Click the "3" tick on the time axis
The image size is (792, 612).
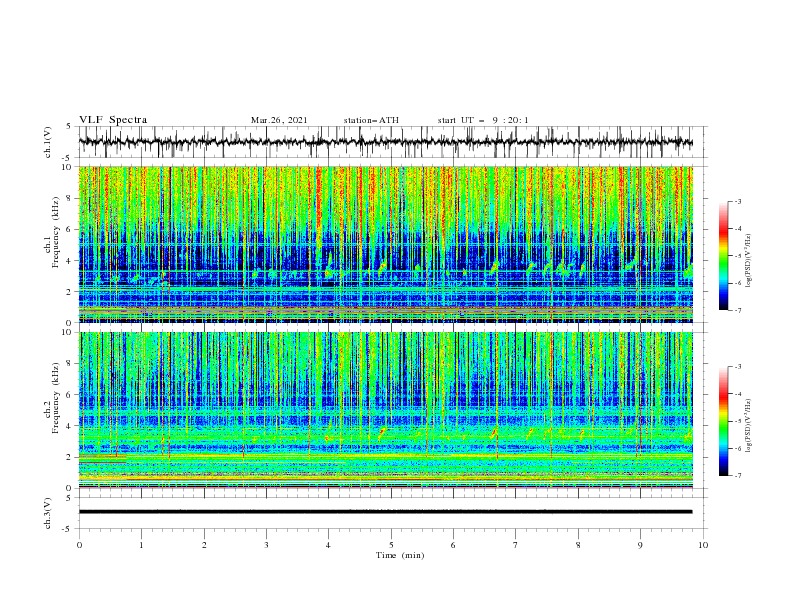click(x=266, y=545)
